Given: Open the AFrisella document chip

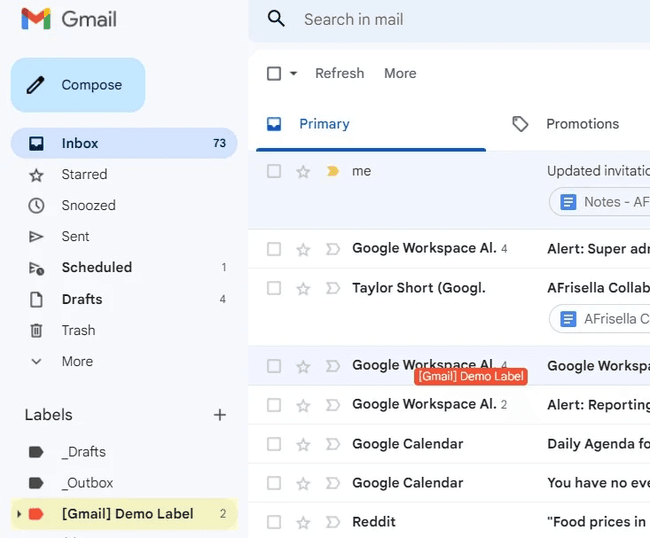Looking at the screenshot, I should (x=599, y=319).
